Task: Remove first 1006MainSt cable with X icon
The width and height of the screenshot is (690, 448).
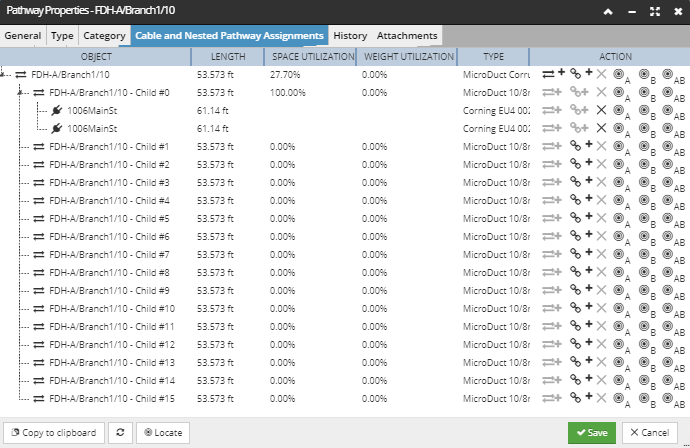Action: point(601,110)
